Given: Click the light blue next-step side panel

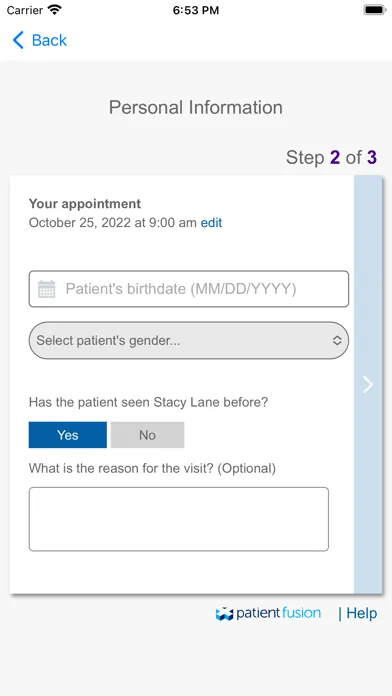Looking at the screenshot, I should point(368,384).
